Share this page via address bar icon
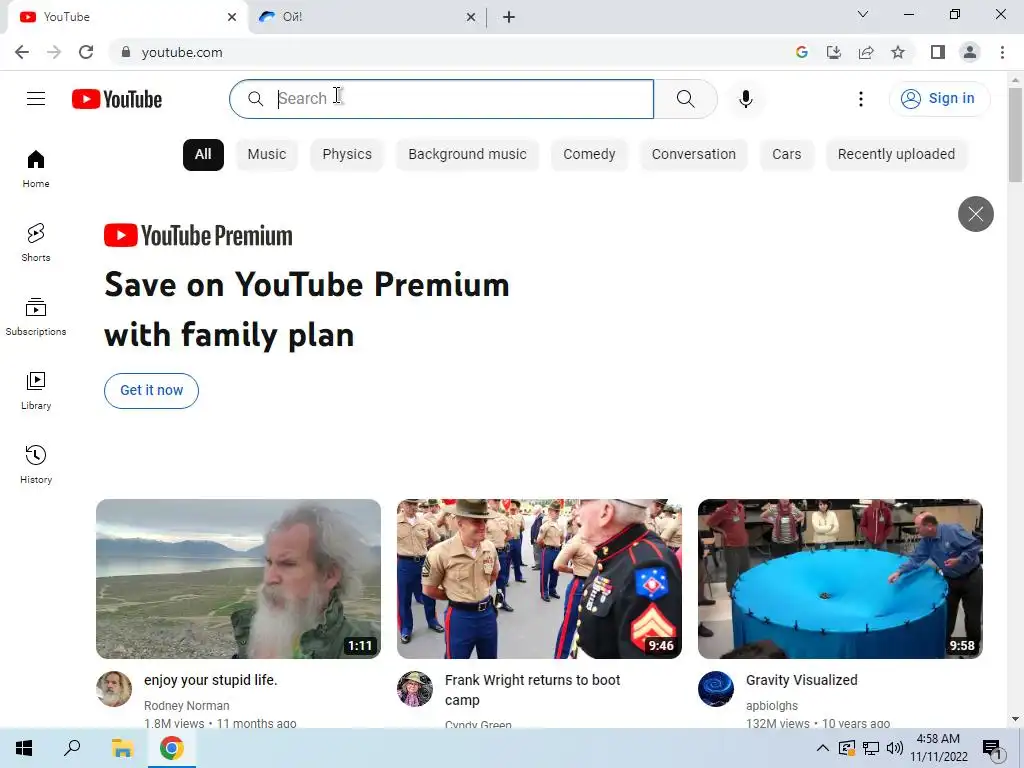1024x768 pixels. coord(866,52)
